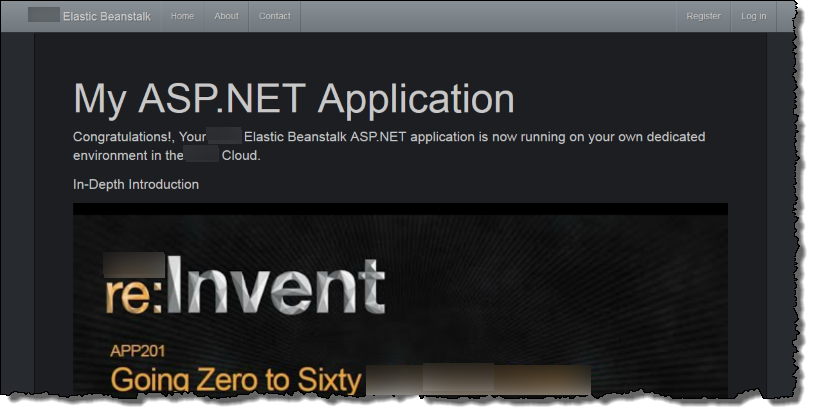
Task: Click the blurred block above re:Invent
Action: pos(134,262)
